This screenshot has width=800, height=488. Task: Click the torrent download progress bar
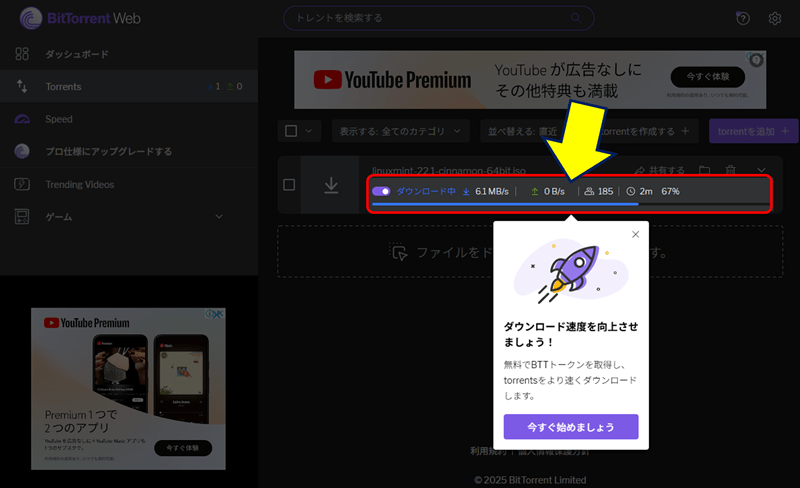pos(570,204)
